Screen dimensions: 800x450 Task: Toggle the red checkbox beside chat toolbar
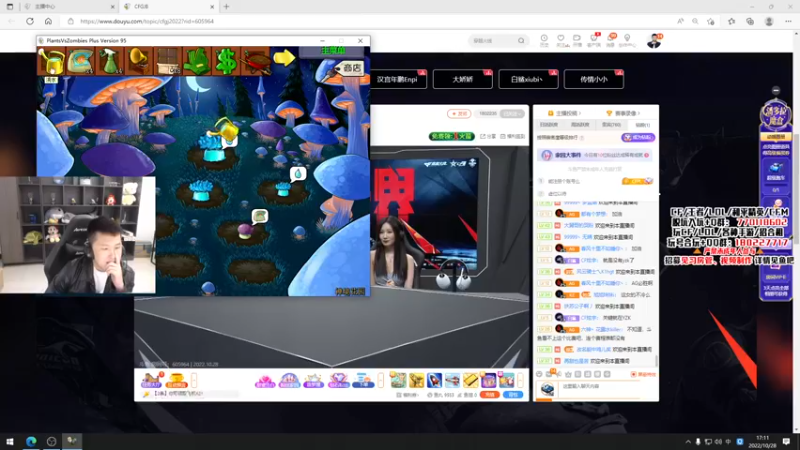coord(634,374)
